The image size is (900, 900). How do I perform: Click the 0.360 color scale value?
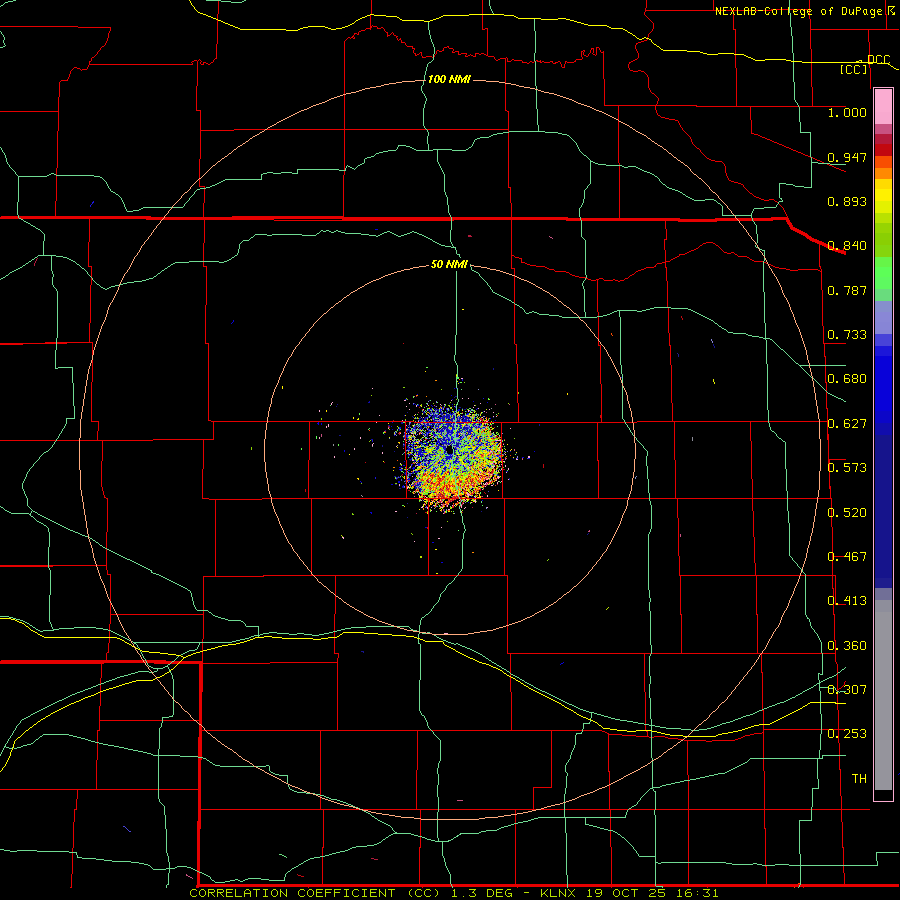tap(847, 646)
